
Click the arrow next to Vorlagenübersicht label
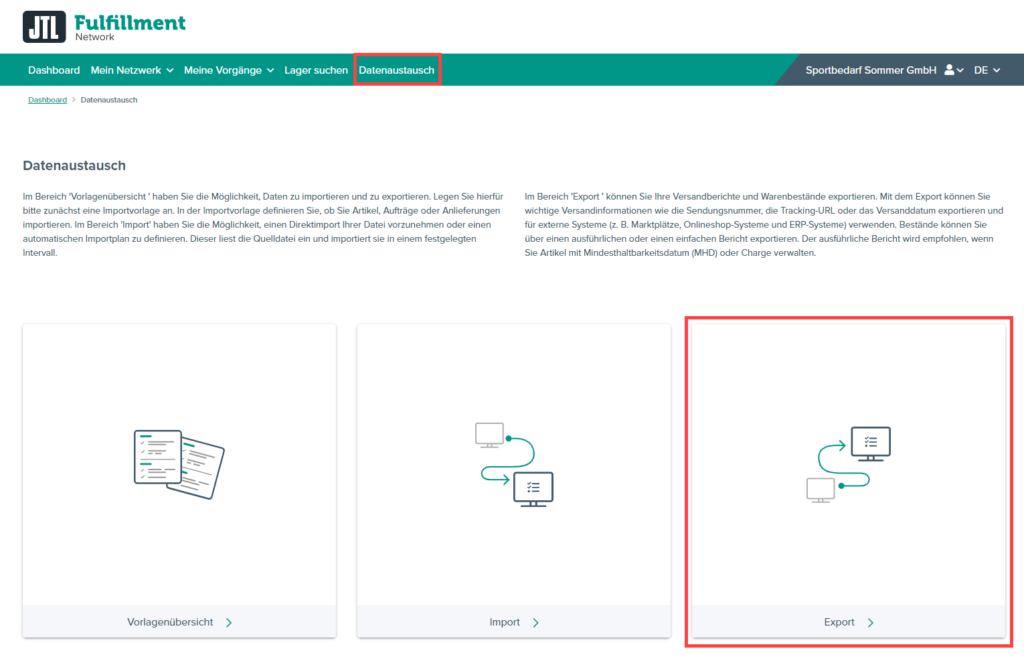tap(229, 622)
